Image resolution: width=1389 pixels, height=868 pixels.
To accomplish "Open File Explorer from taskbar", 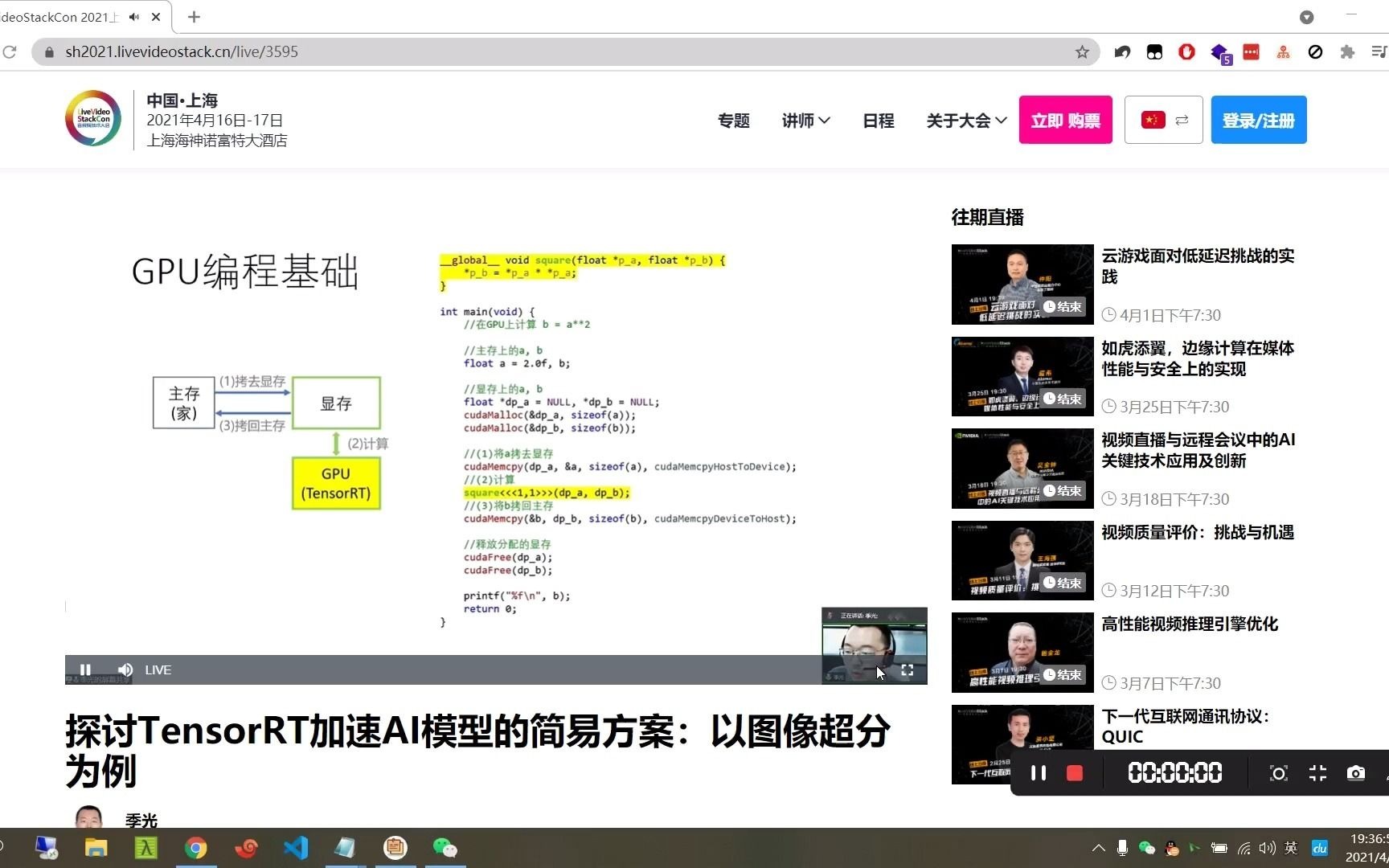I will (96, 848).
